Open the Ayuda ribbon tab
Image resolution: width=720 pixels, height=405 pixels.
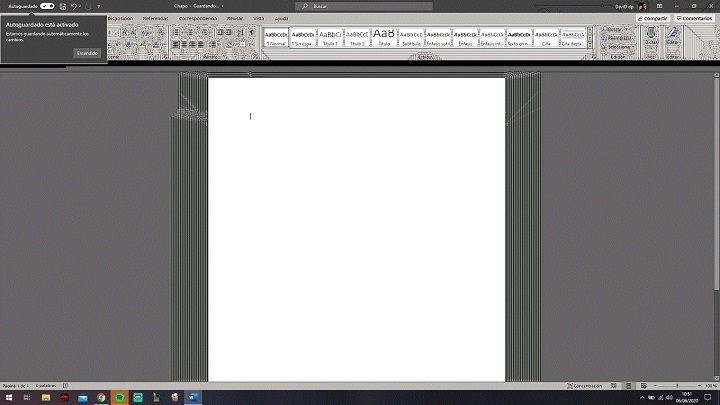(x=281, y=18)
